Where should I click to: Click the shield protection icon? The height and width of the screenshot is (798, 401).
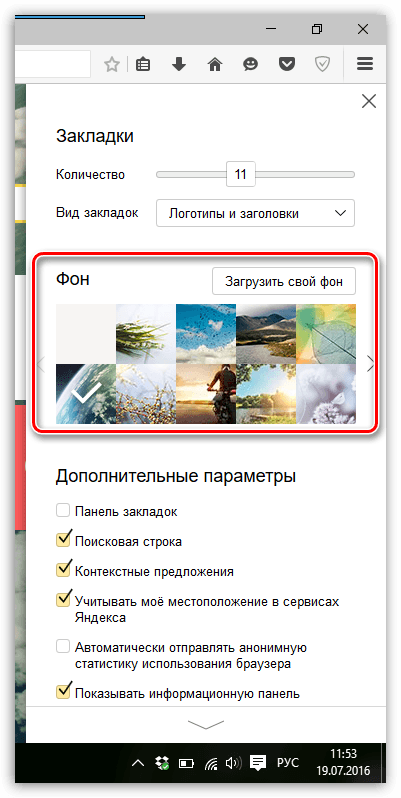click(x=322, y=65)
